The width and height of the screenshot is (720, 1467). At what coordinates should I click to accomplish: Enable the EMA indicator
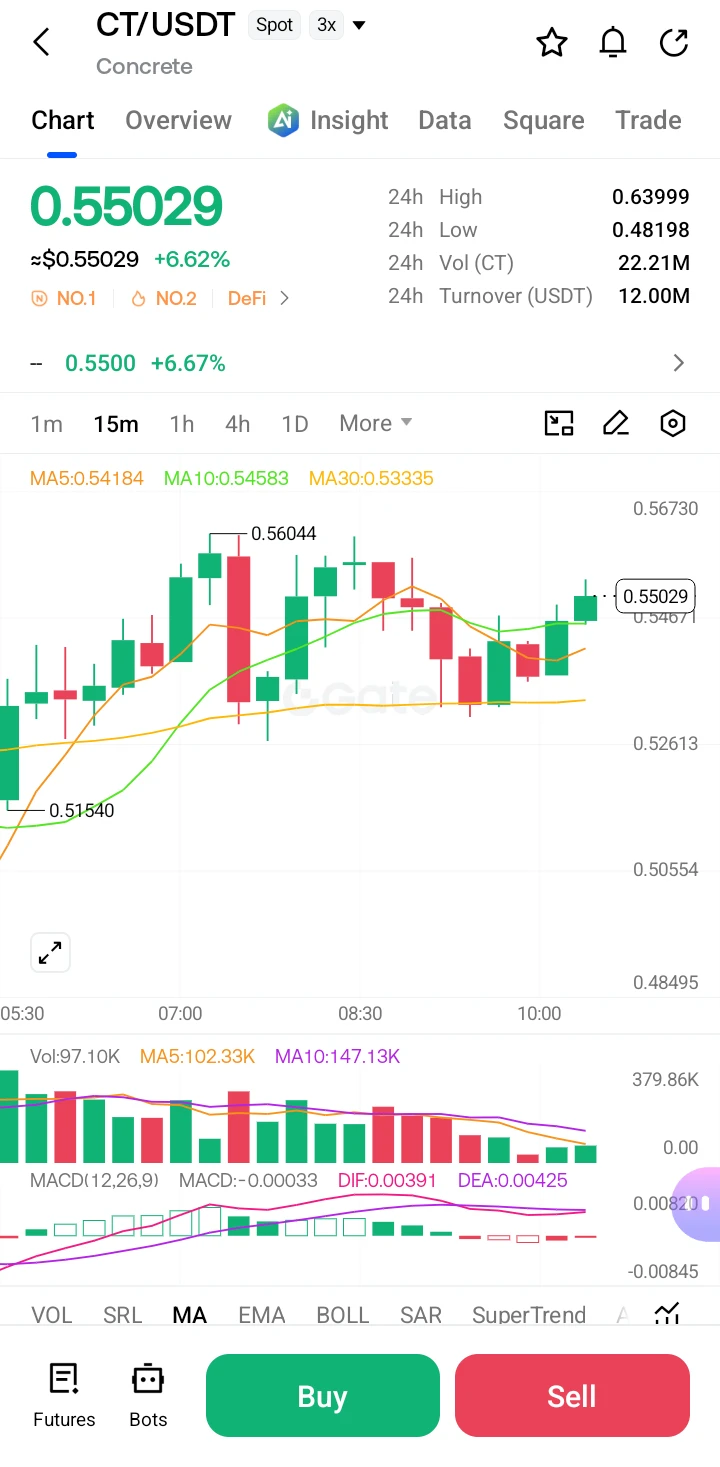(x=262, y=1314)
